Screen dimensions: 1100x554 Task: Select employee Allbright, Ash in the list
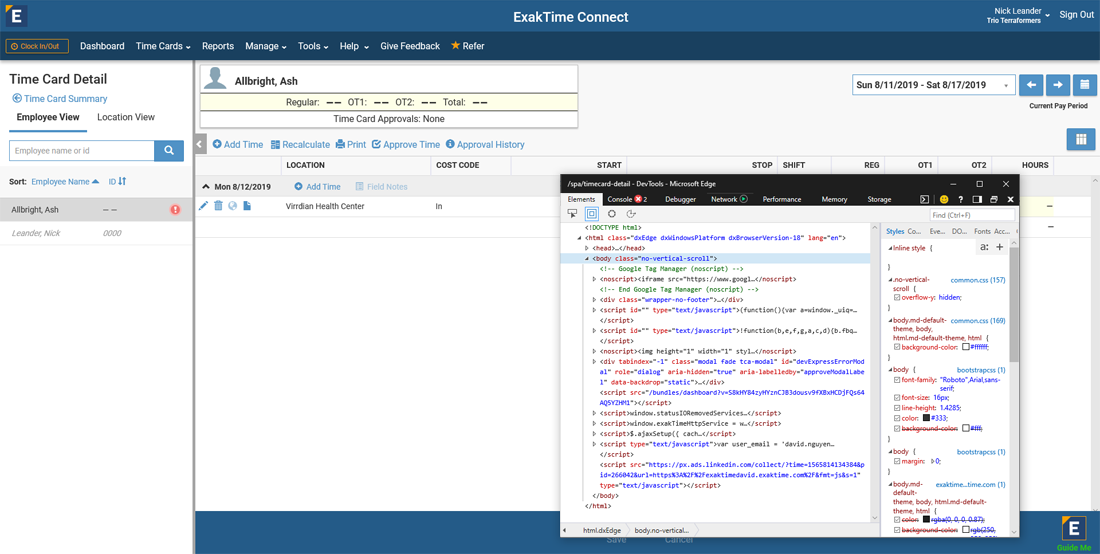pos(96,210)
